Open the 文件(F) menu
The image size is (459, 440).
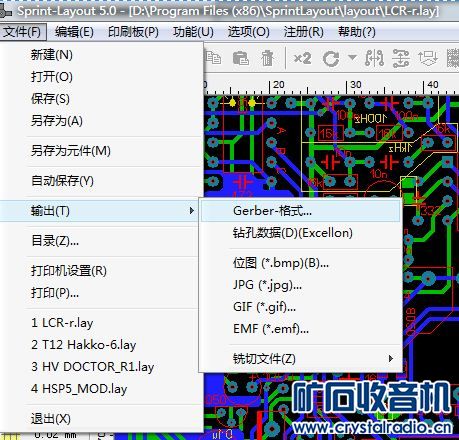pos(22,32)
